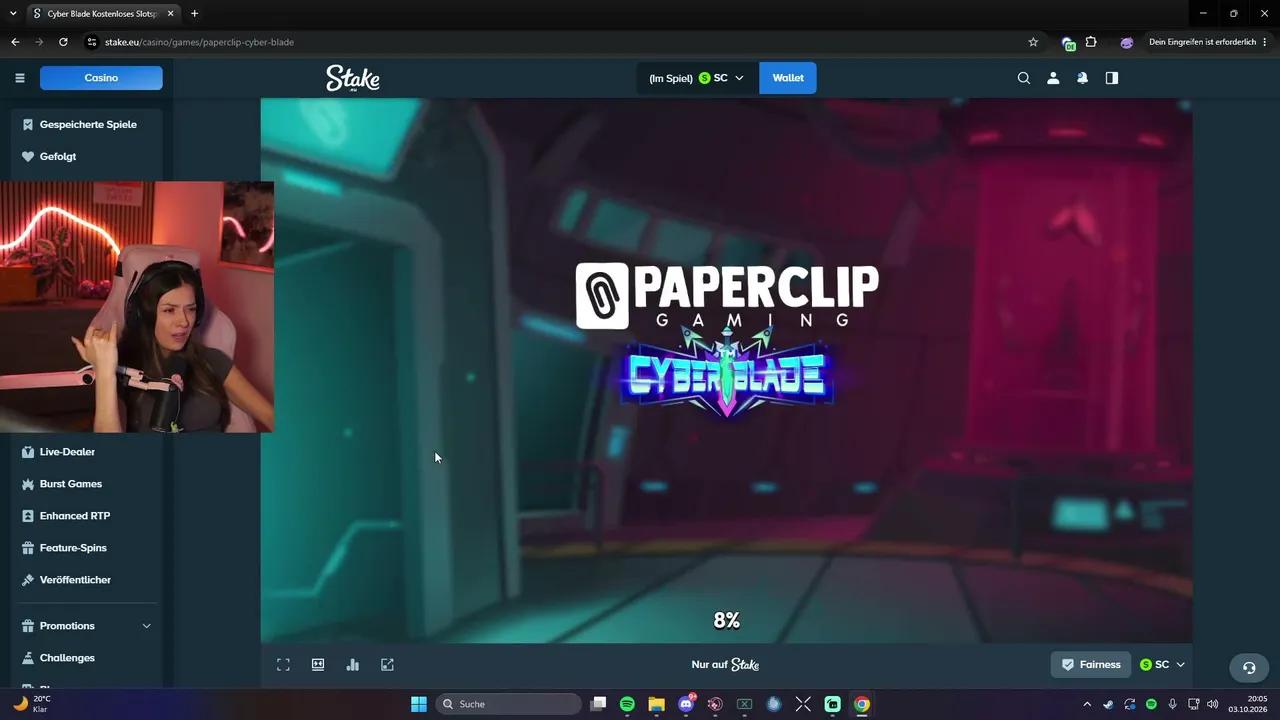The height and width of the screenshot is (720, 1280).
Task: Reload the page
Action: [63, 42]
